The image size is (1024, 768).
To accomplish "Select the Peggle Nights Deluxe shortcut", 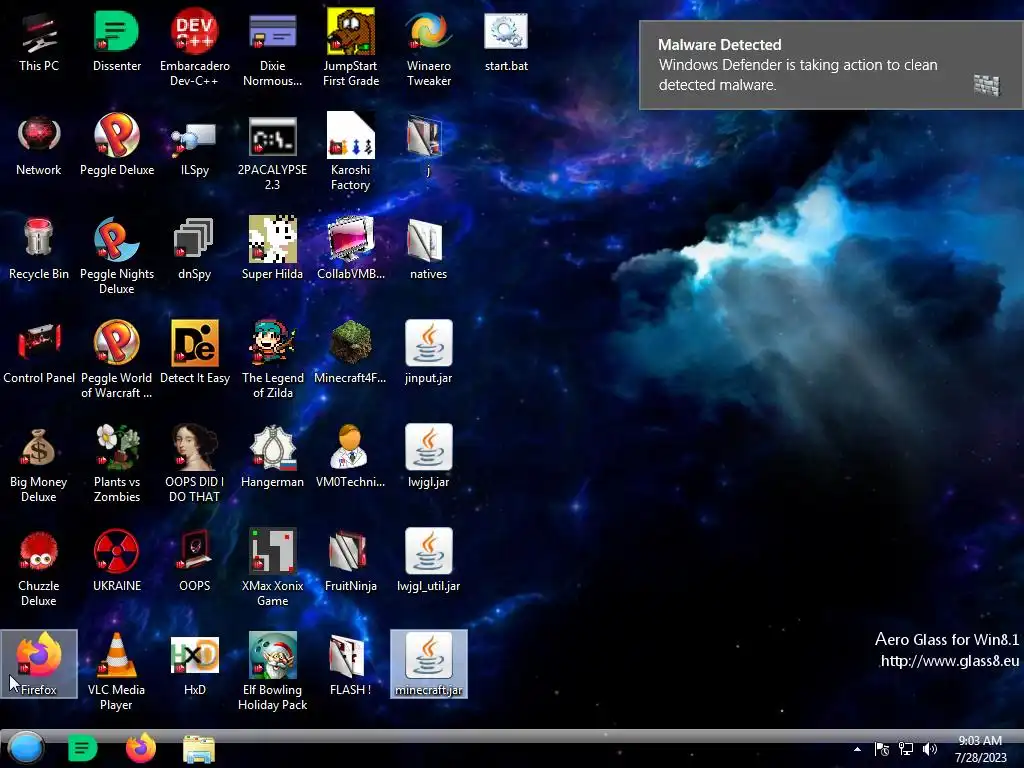I will [x=116, y=257].
